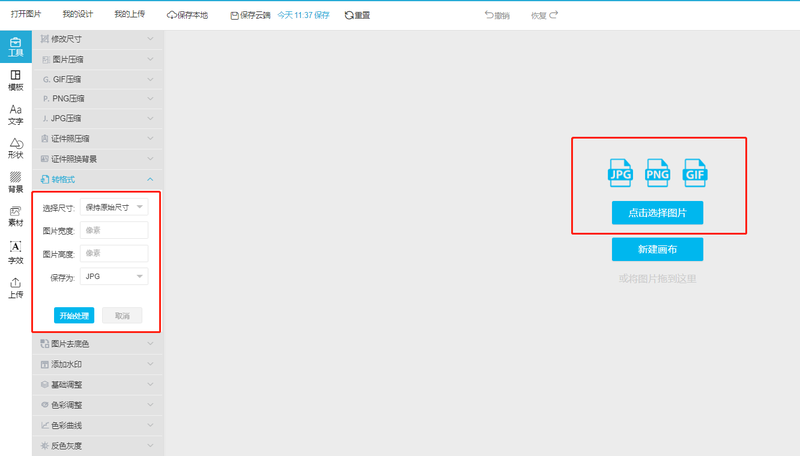
Task: Click the 图片高度 pixel input field
Action: 114,254
